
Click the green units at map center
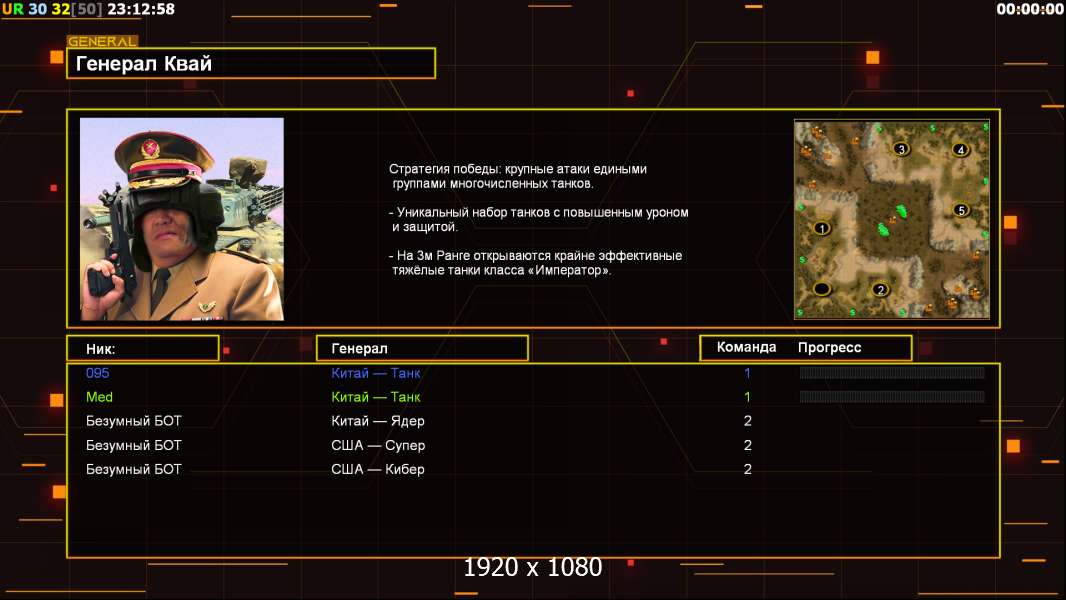point(893,220)
